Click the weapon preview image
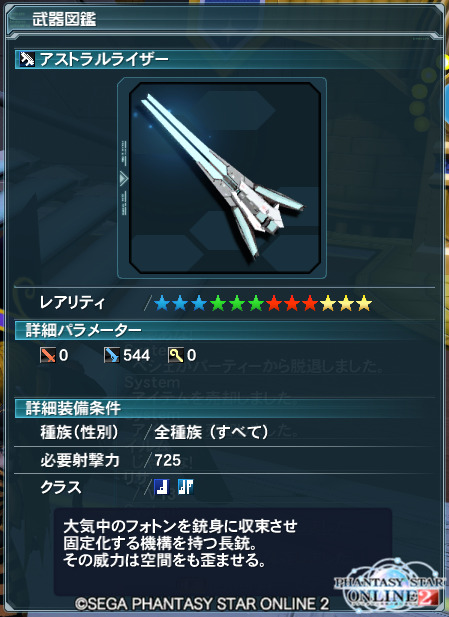449x617 pixels. click(x=225, y=178)
